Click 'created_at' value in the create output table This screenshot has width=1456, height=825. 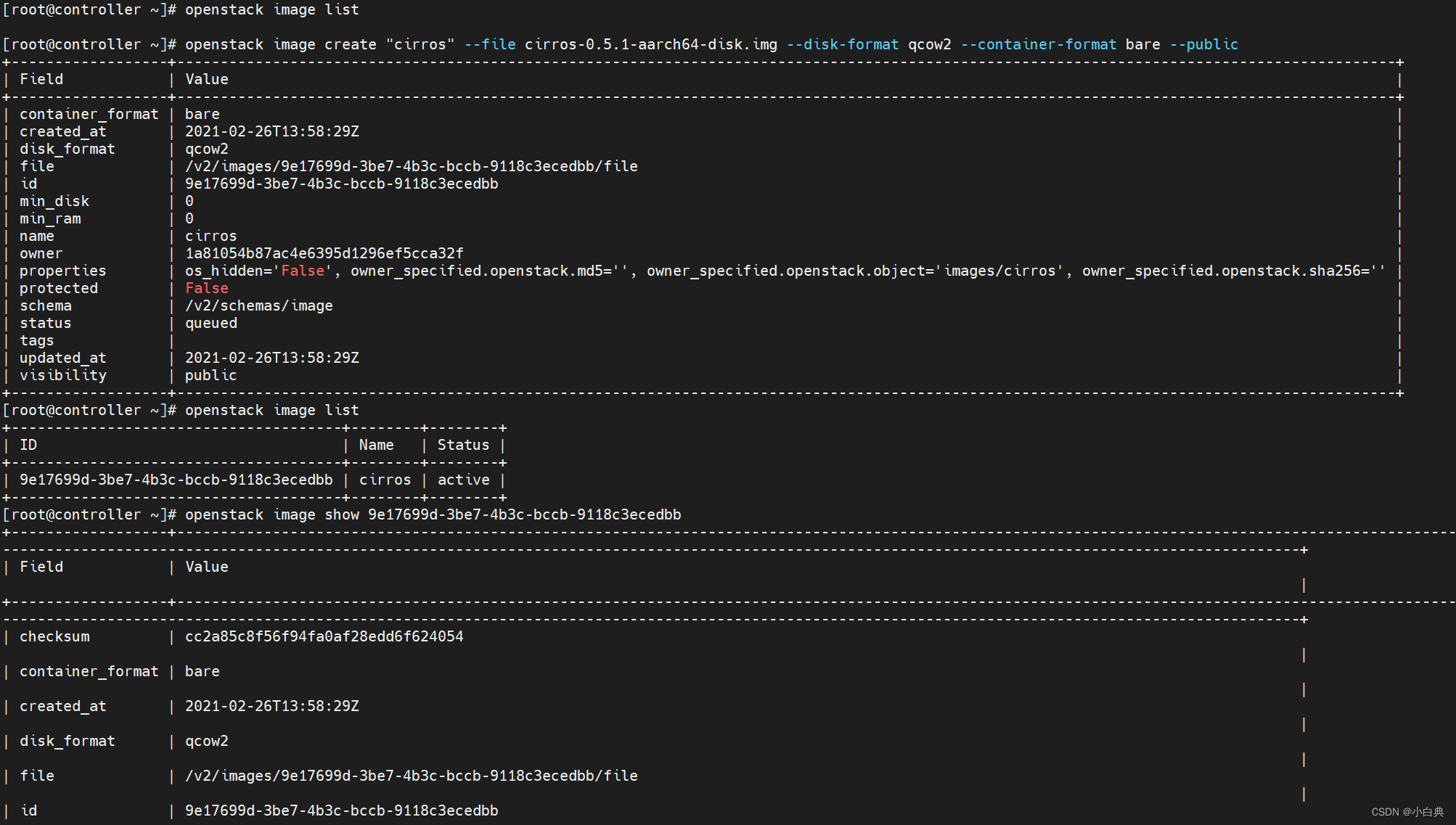click(x=272, y=132)
